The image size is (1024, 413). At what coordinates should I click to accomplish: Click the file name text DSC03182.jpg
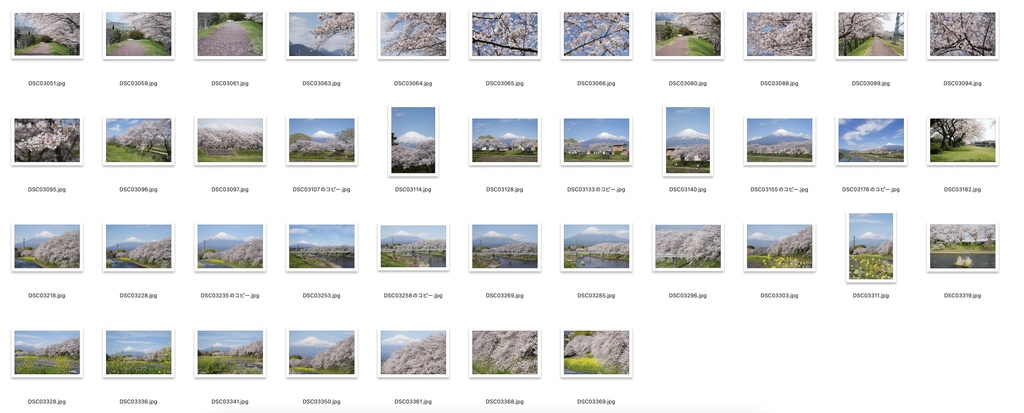tap(963, 190)
